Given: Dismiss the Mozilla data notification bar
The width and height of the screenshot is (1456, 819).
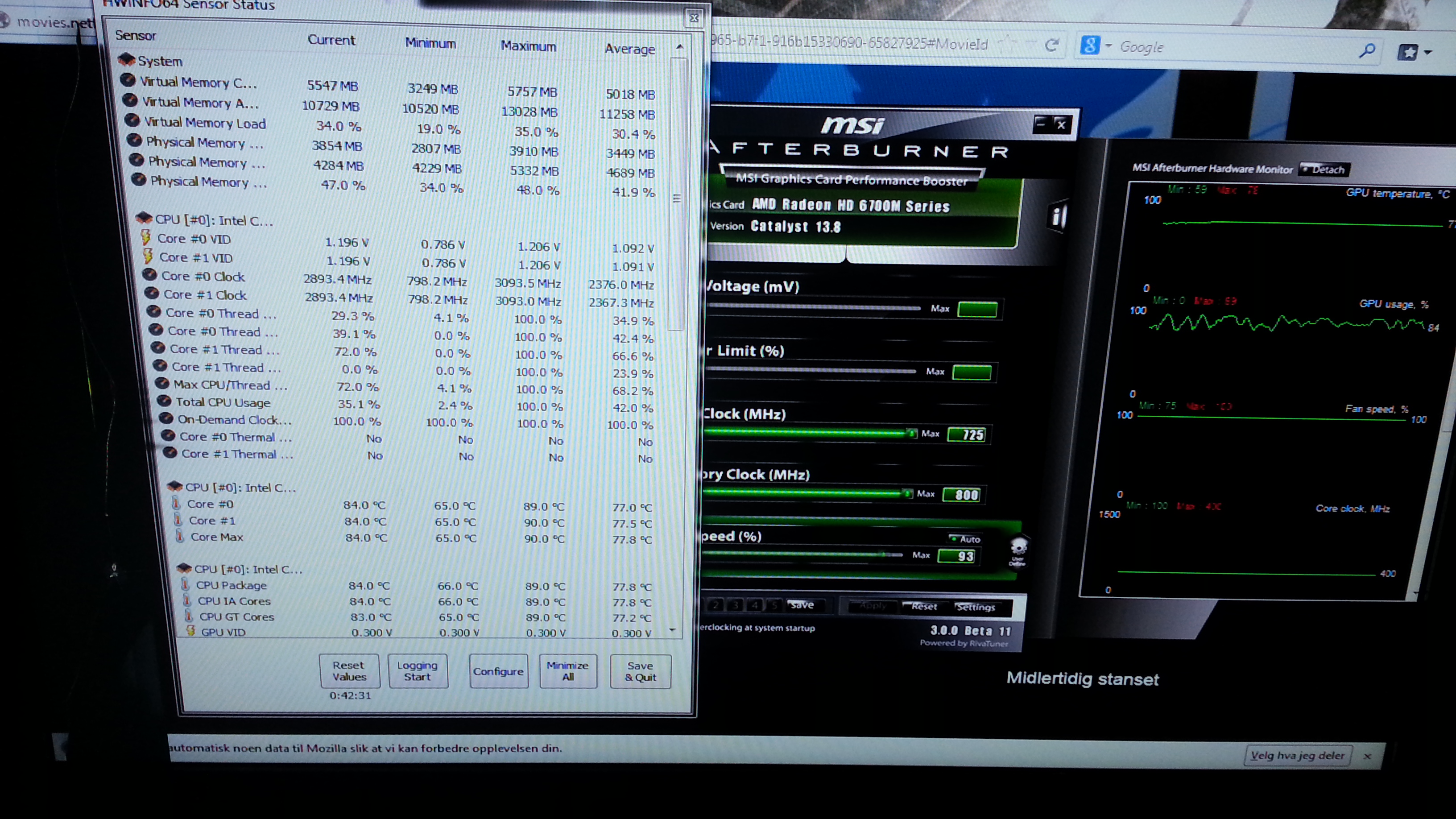Looking at the screenshot, I should click(x=1367, y=756).
